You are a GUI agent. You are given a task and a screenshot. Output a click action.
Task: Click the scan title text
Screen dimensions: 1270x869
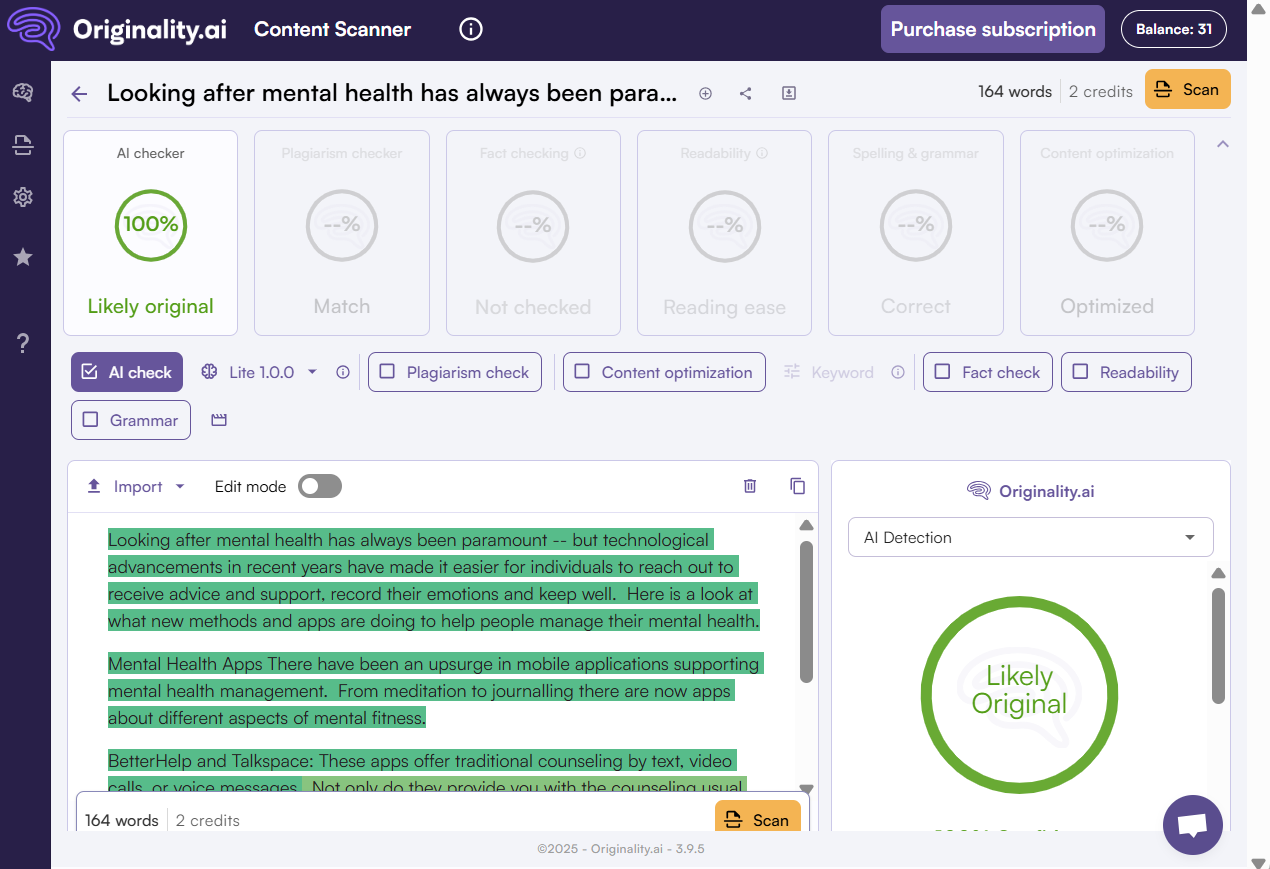pos(392,93)
